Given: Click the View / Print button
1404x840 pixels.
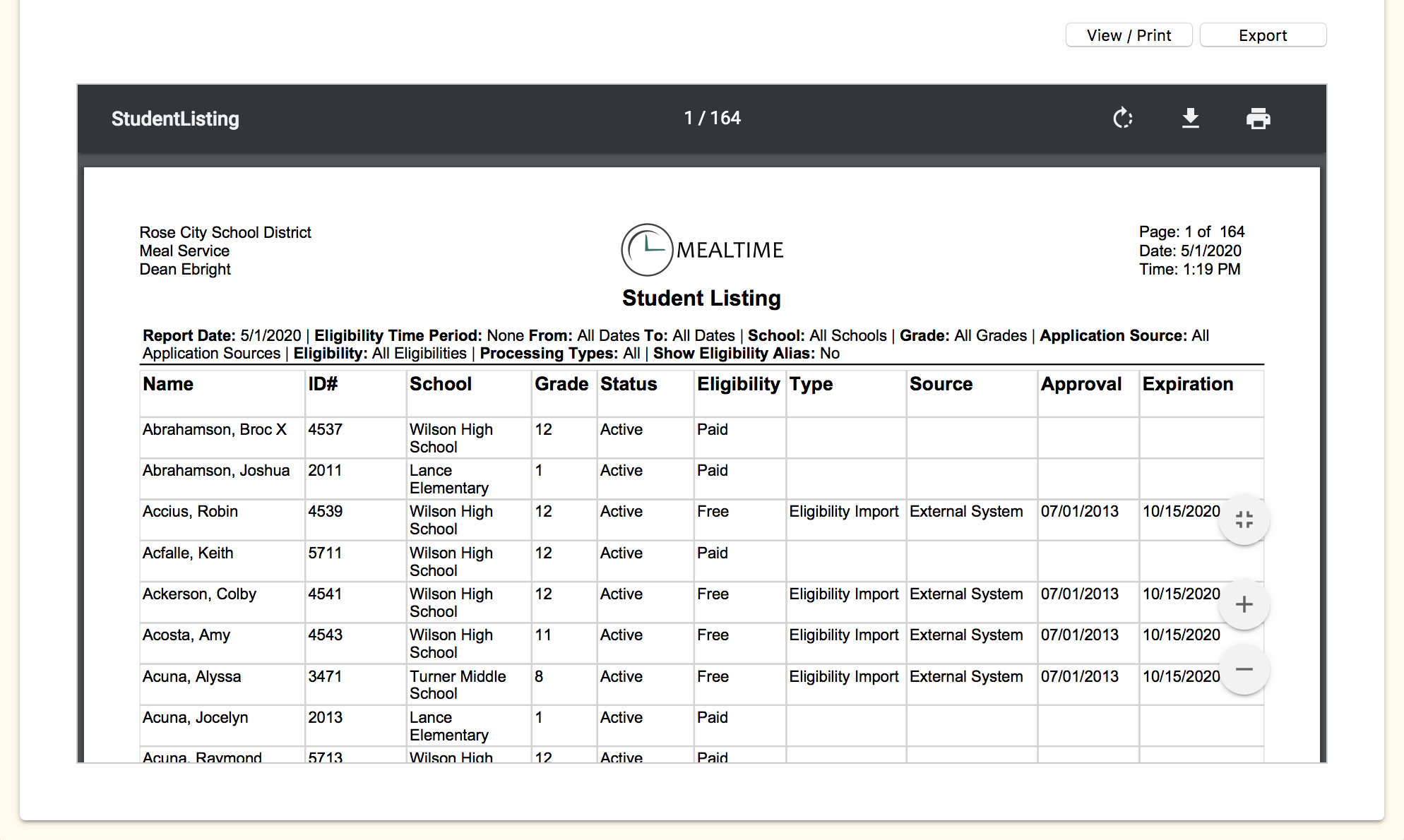Looking at the screenshot, I should click(x=1129, y=35).
